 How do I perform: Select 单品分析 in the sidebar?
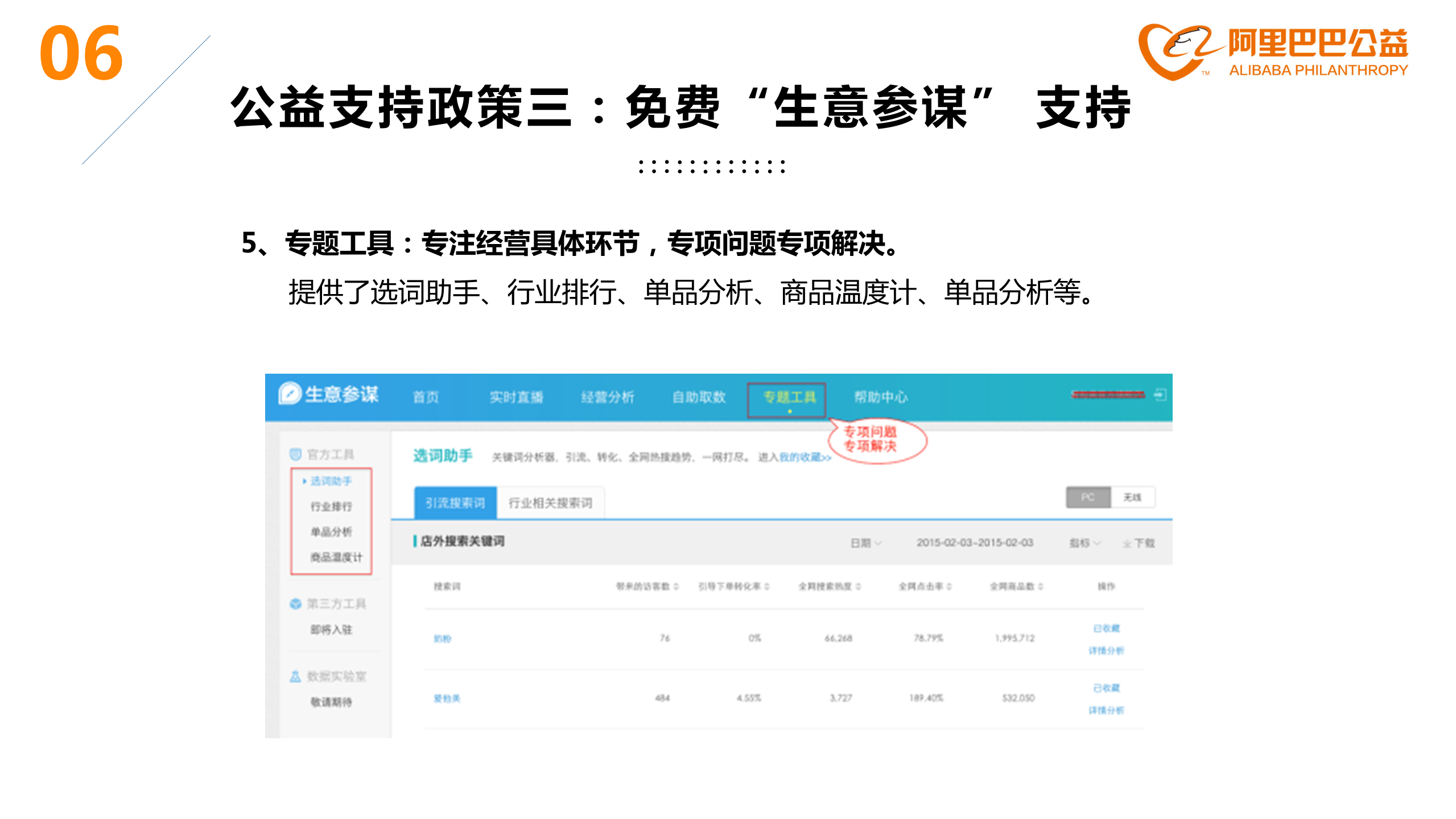331,532
